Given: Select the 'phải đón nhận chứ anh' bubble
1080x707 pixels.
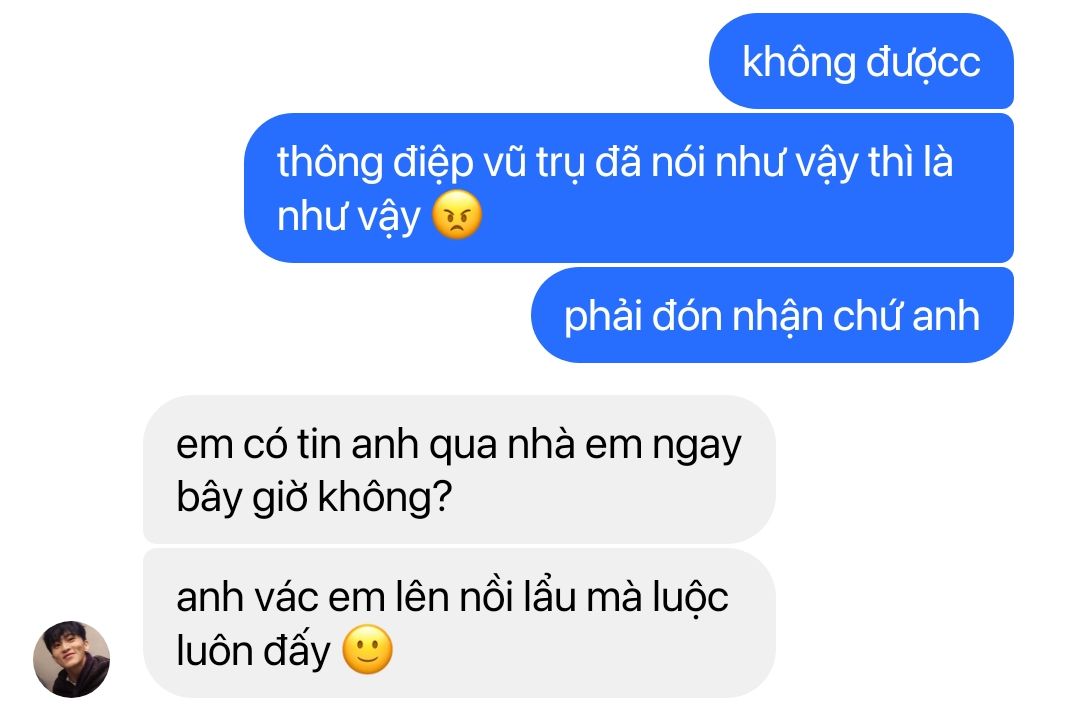Looking at the screenshot, I should pyautogui.click(x=772, y=315).
